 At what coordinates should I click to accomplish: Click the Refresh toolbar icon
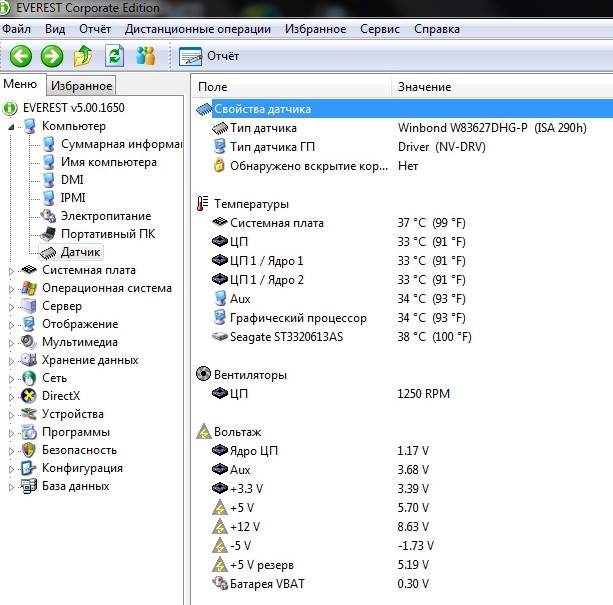coord(115,56)
